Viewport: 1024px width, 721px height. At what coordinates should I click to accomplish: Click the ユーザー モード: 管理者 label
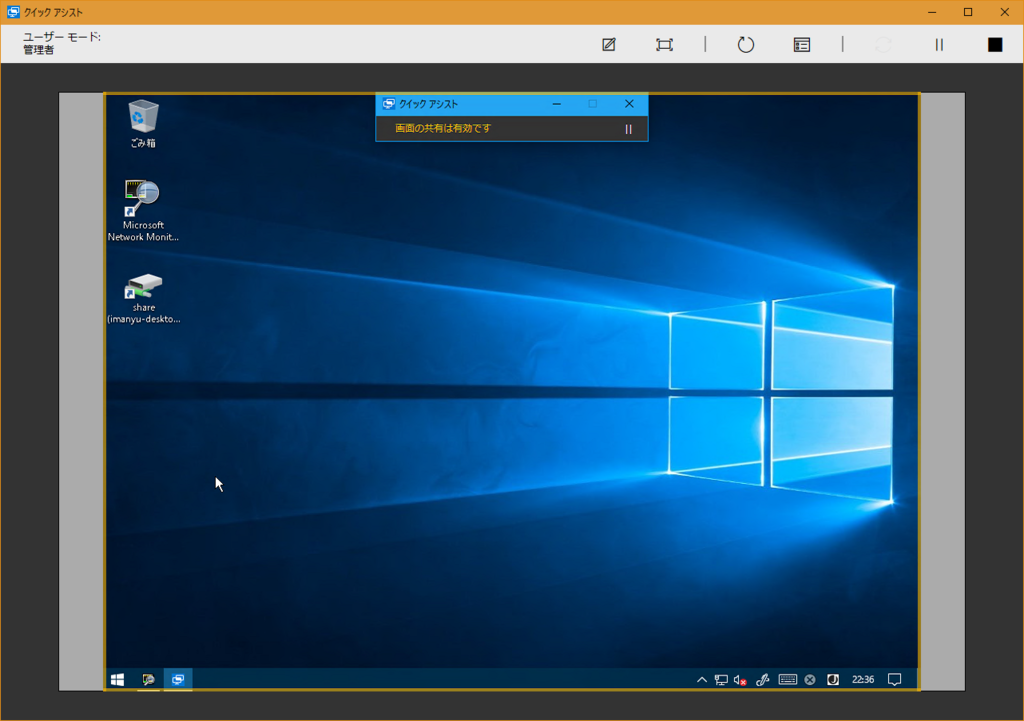[62, 43]
